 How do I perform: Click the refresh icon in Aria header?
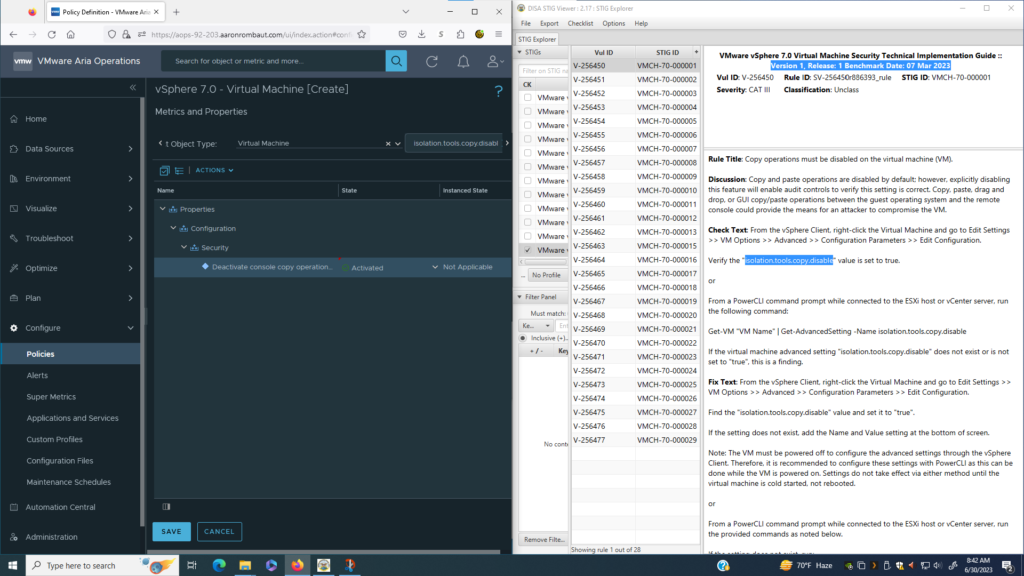[x=432, y=61]
